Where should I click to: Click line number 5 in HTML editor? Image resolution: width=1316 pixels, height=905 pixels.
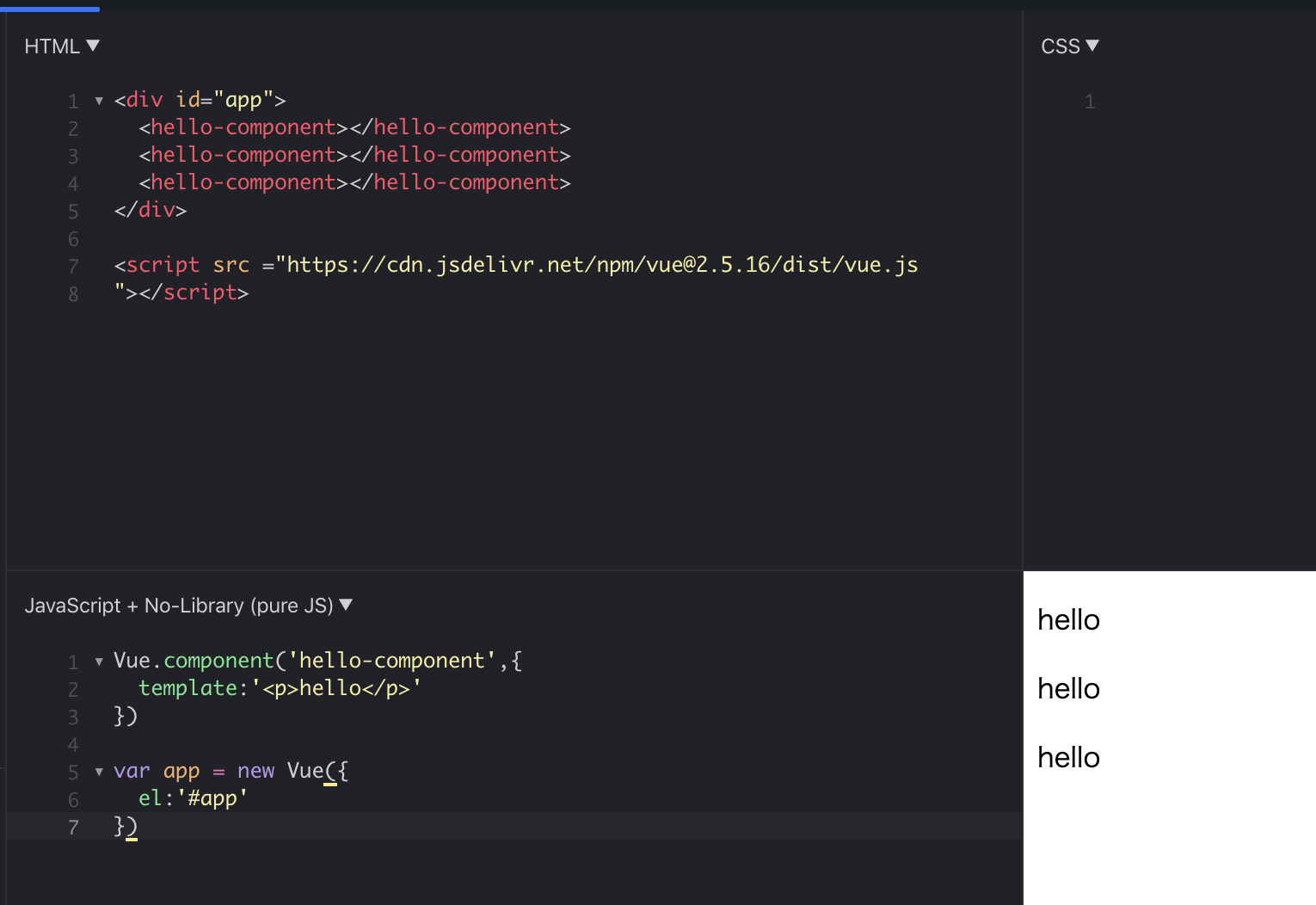[73, 211]
